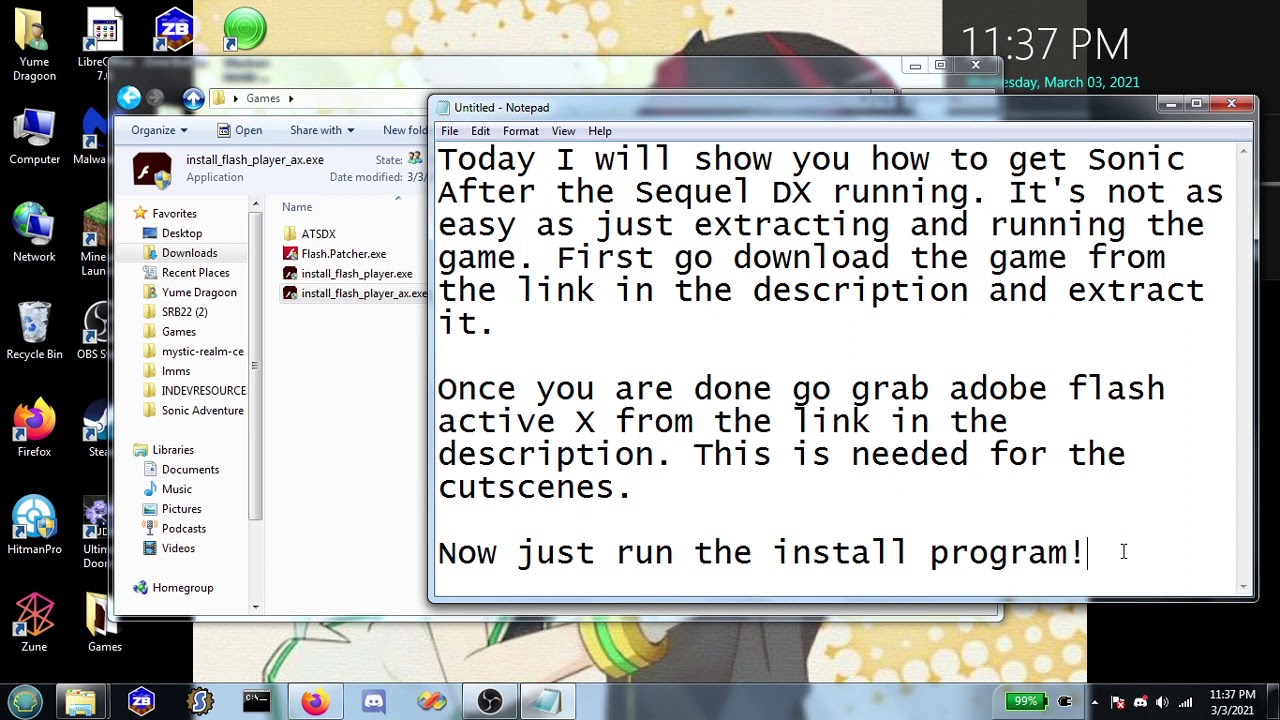The image size is (1280, 720).
Task: Click the battery 99% indicator
Action: coord(1026,701)
